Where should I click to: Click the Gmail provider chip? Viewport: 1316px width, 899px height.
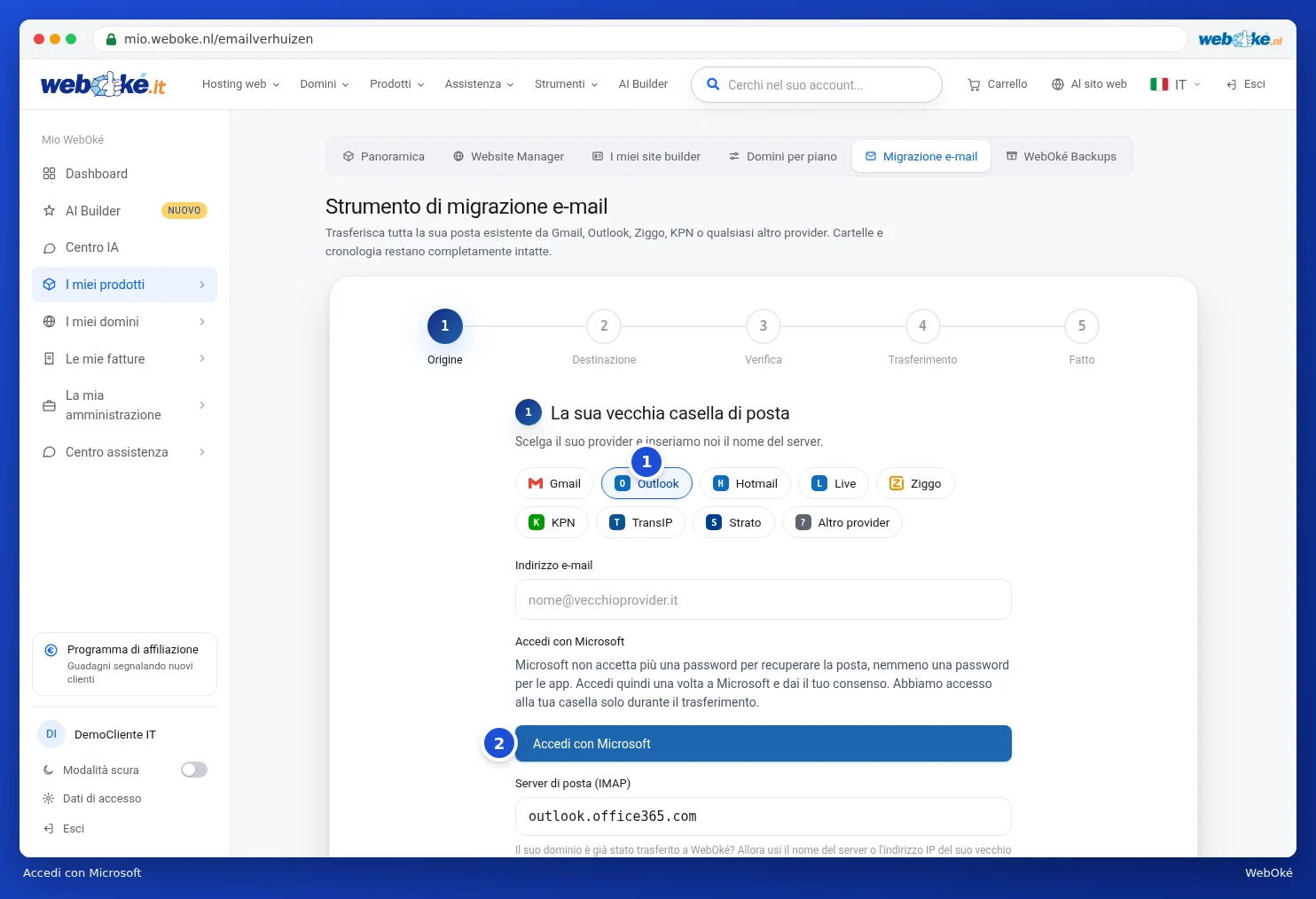click(x=554, y=483)
